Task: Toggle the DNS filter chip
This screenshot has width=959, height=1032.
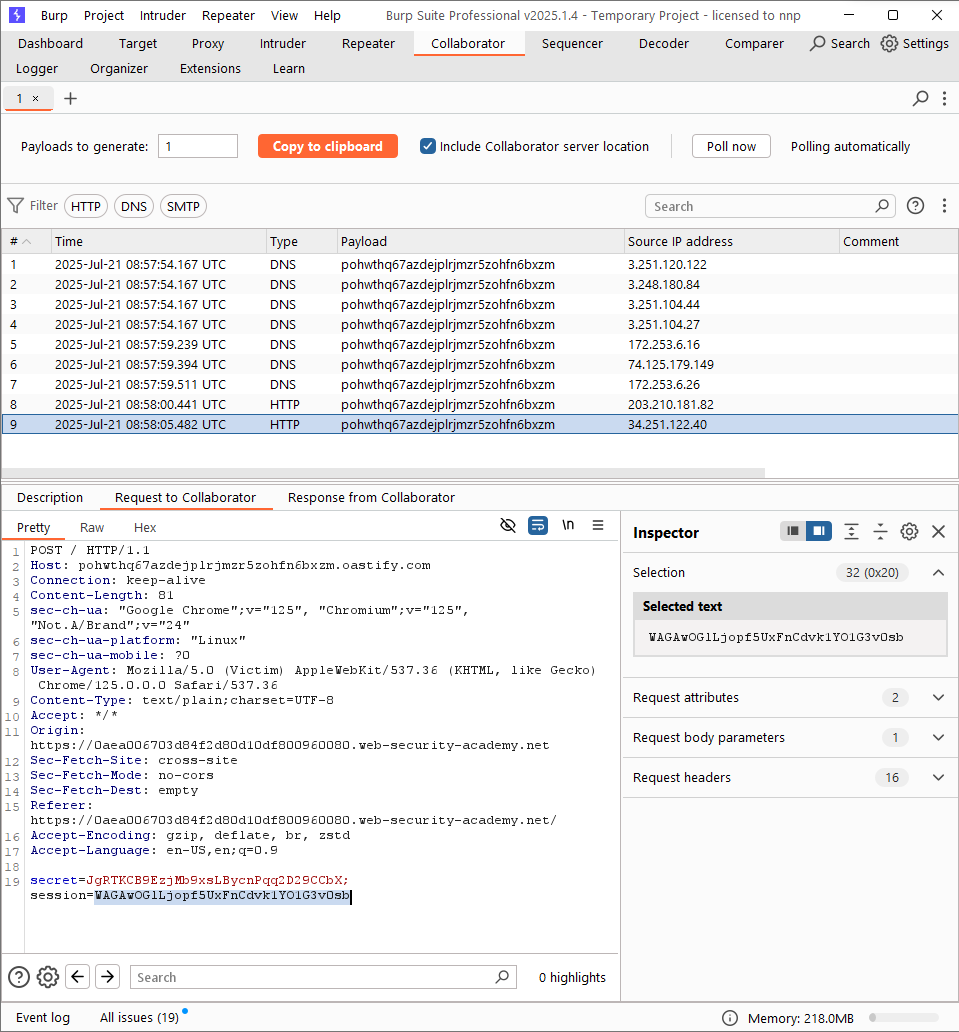Action: click(134, 207)
